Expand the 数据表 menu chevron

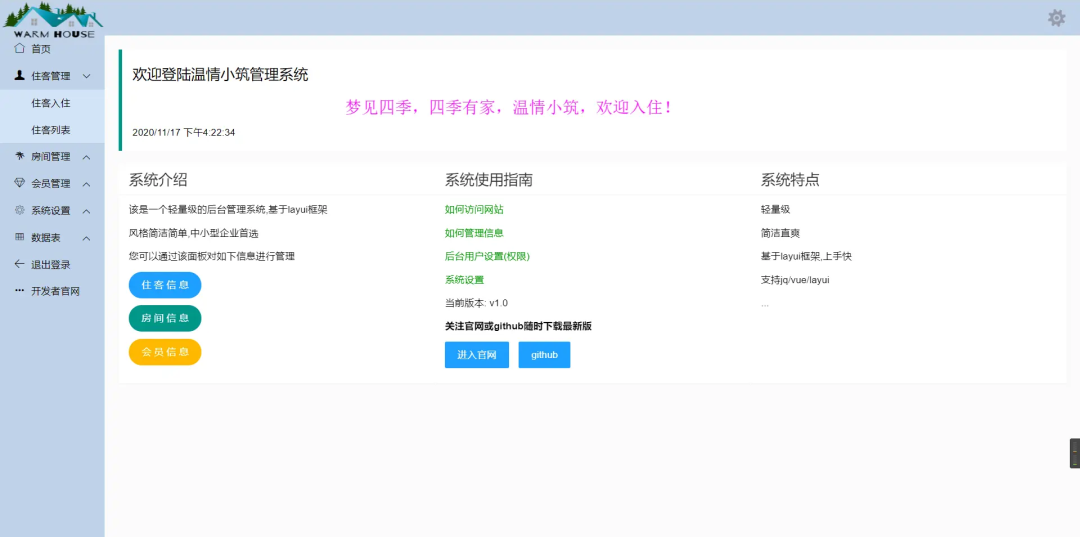tap(87, 238)
